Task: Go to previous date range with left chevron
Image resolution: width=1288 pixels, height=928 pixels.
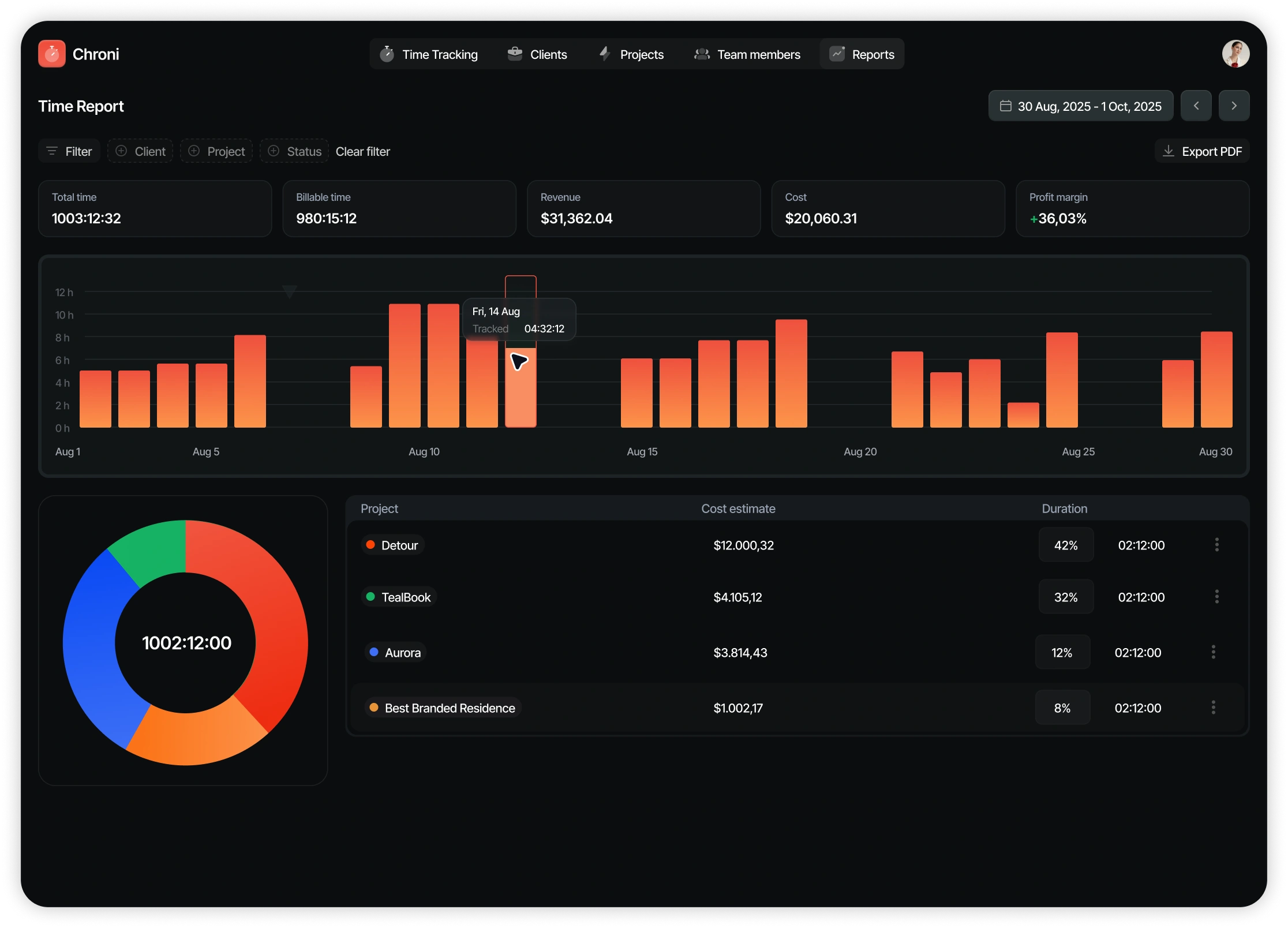Action: tap(1196, 106)
